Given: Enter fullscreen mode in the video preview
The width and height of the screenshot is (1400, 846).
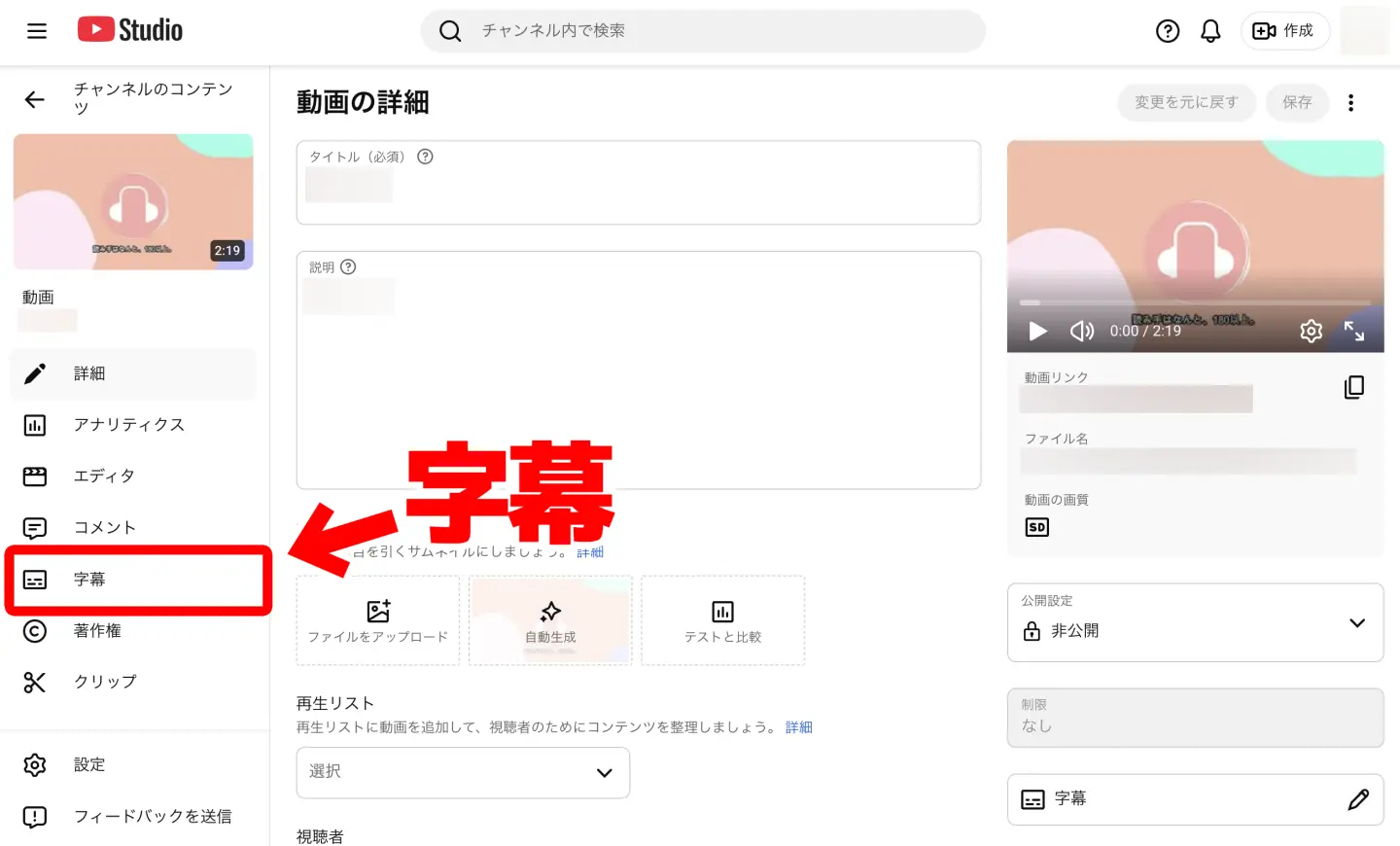Looking at the screenshot, I should click(x=1354, y=331).
